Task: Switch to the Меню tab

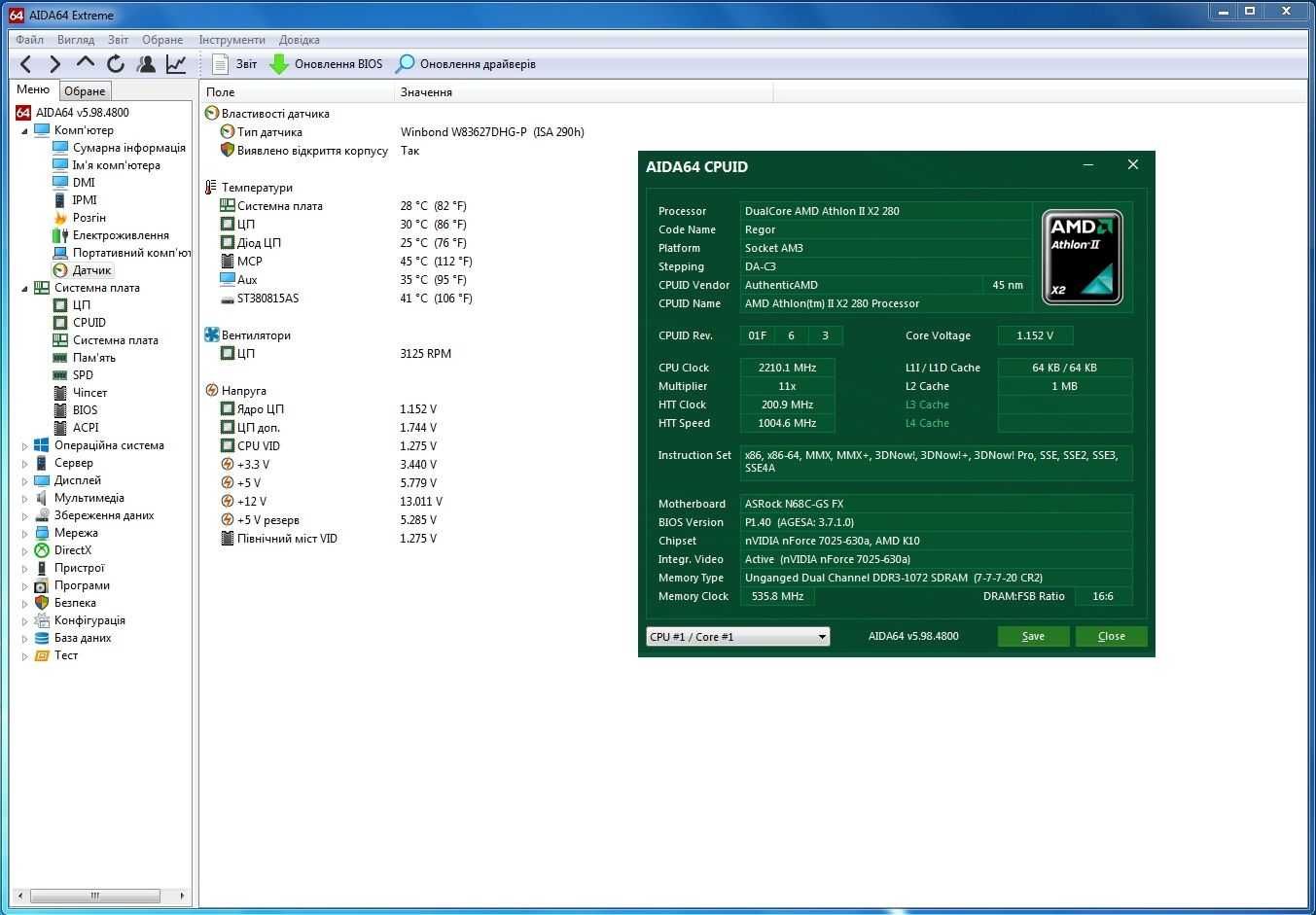Action: [x=33, y=89]
